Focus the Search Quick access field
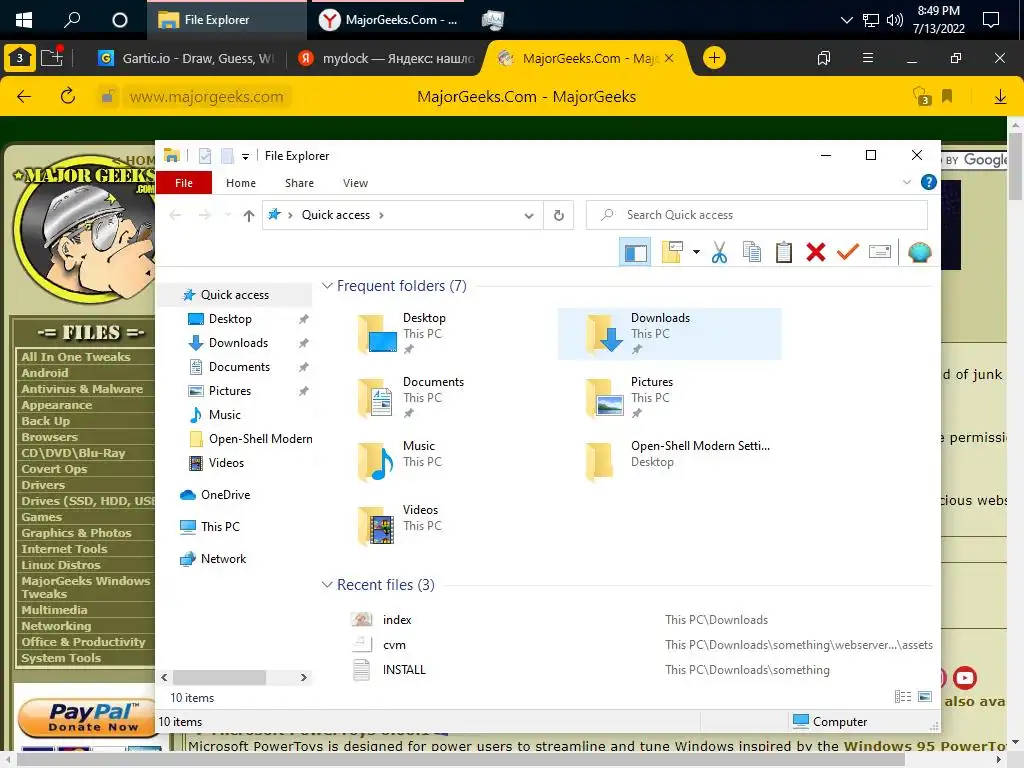 pos(757,215)
